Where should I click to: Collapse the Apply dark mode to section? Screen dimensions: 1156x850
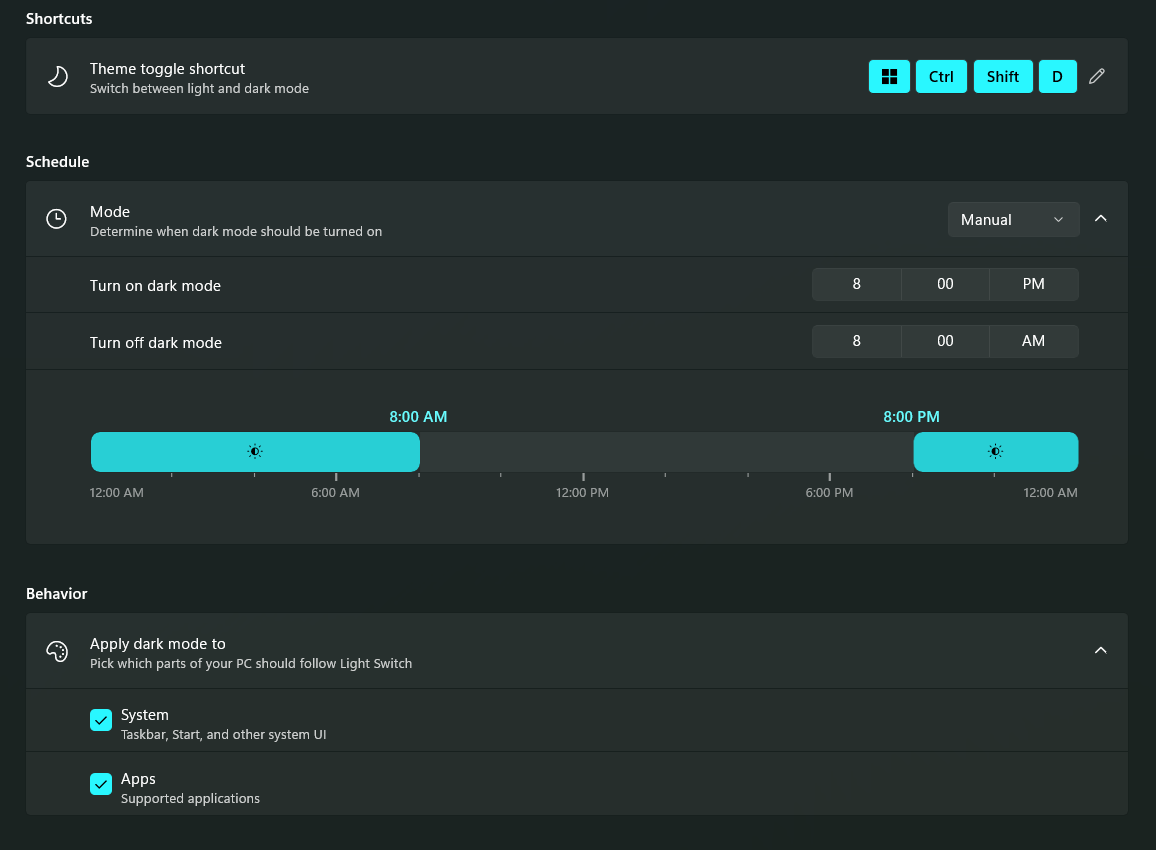(x=1101, y=651)
